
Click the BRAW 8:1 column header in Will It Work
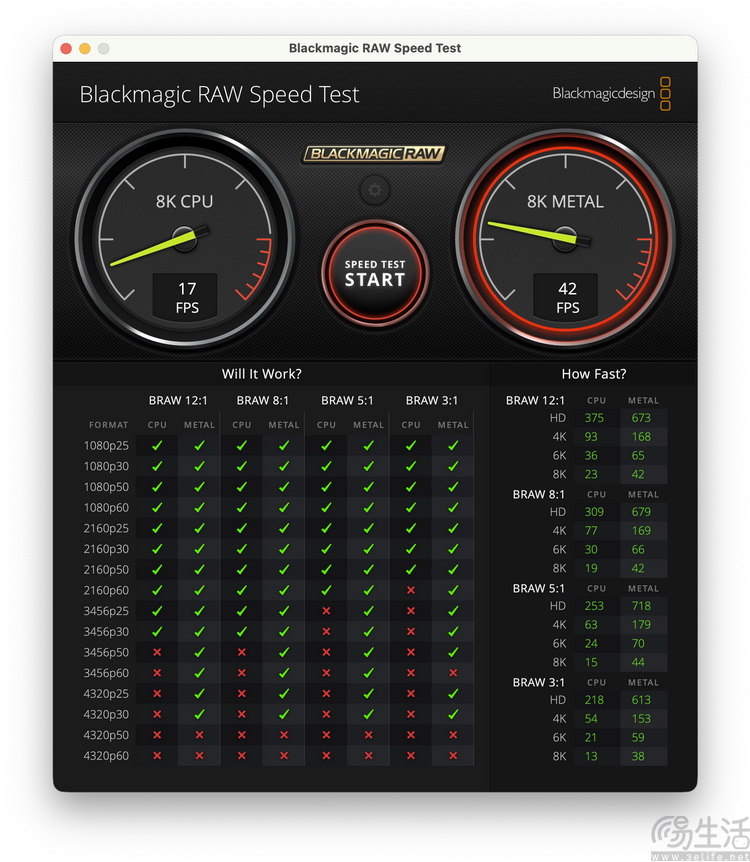coord(263,401)
